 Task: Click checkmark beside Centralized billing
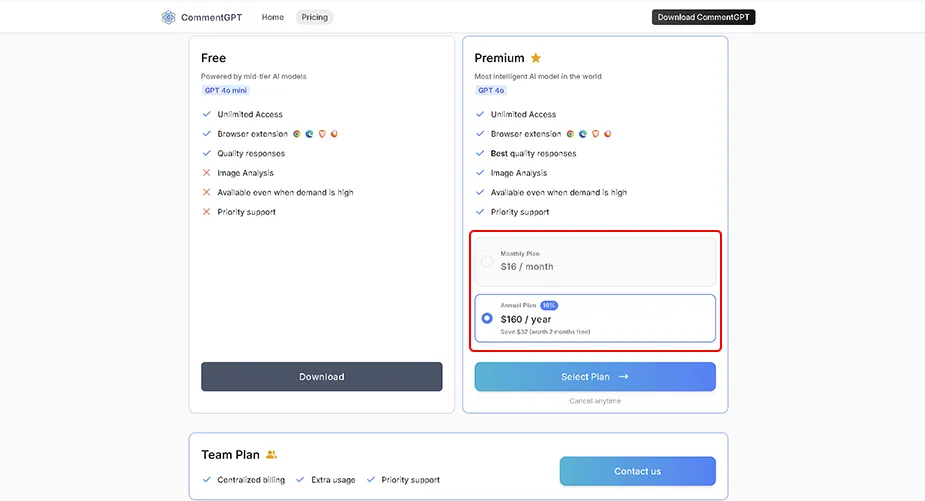[206, 480]
